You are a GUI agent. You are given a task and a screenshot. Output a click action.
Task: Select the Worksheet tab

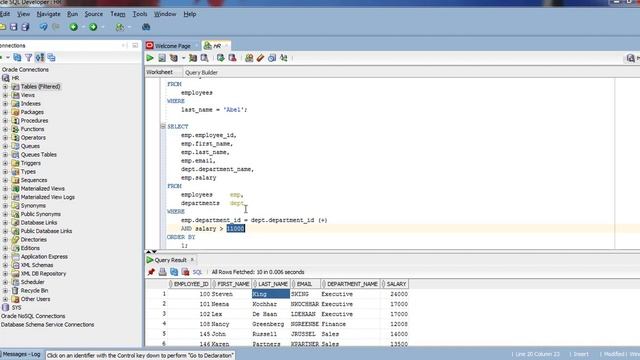click(159, 72)
